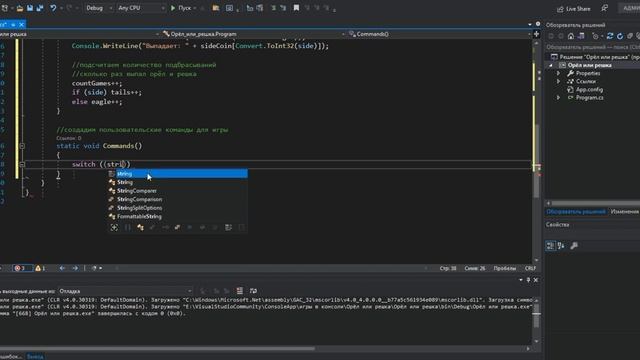
Task: Toggle word wrap in the output pane
Action: point(253,291)
